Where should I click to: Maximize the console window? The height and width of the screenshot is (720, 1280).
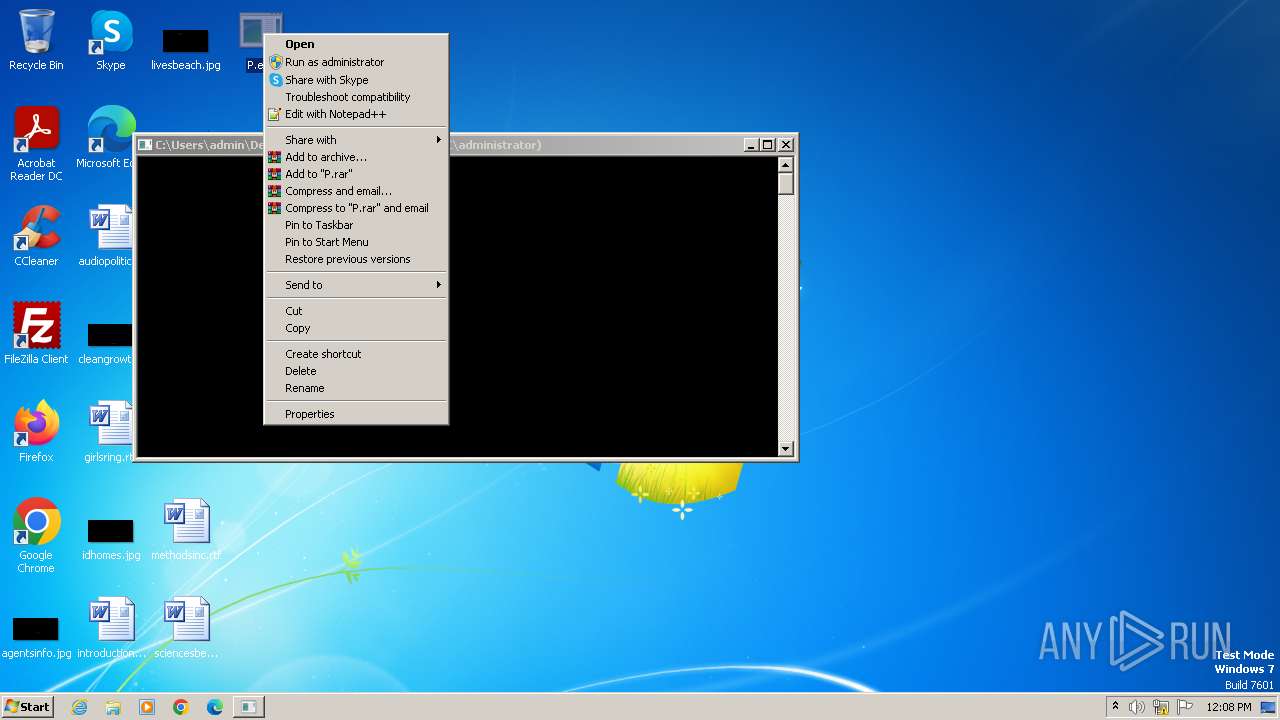click(x=768, y=145)
